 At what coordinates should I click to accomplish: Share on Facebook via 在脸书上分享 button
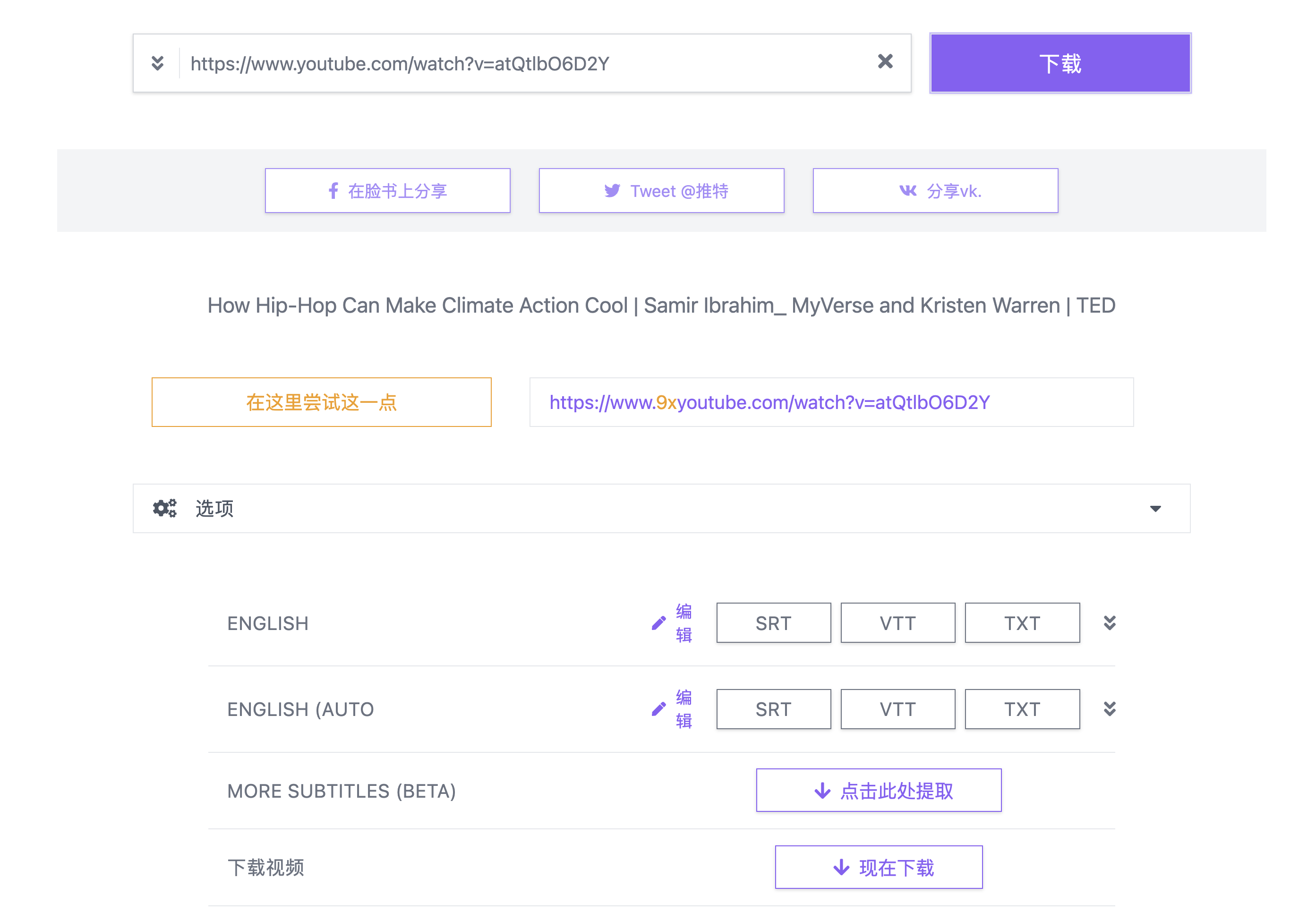coord(387,191)
